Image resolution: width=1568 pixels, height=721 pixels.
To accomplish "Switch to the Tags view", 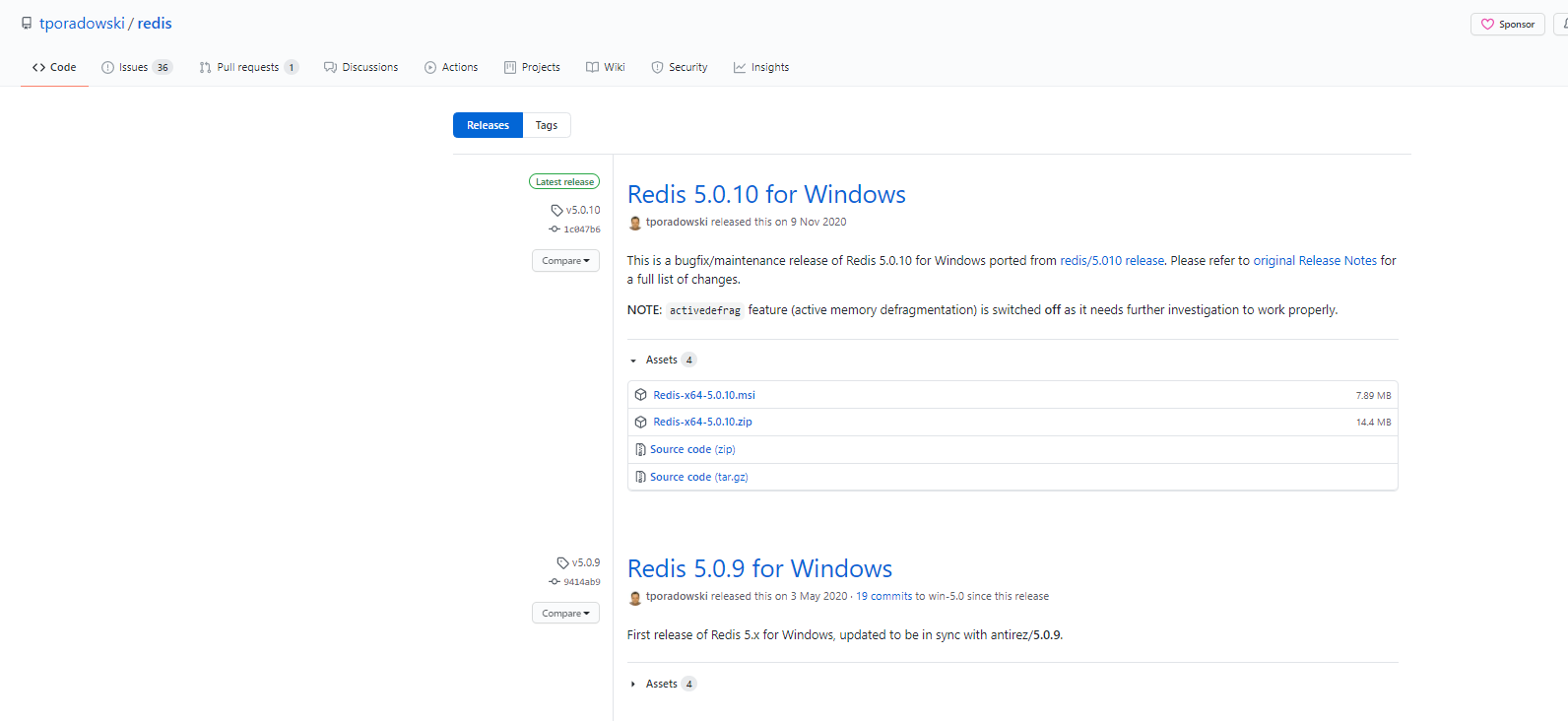I will pos(547,125).
